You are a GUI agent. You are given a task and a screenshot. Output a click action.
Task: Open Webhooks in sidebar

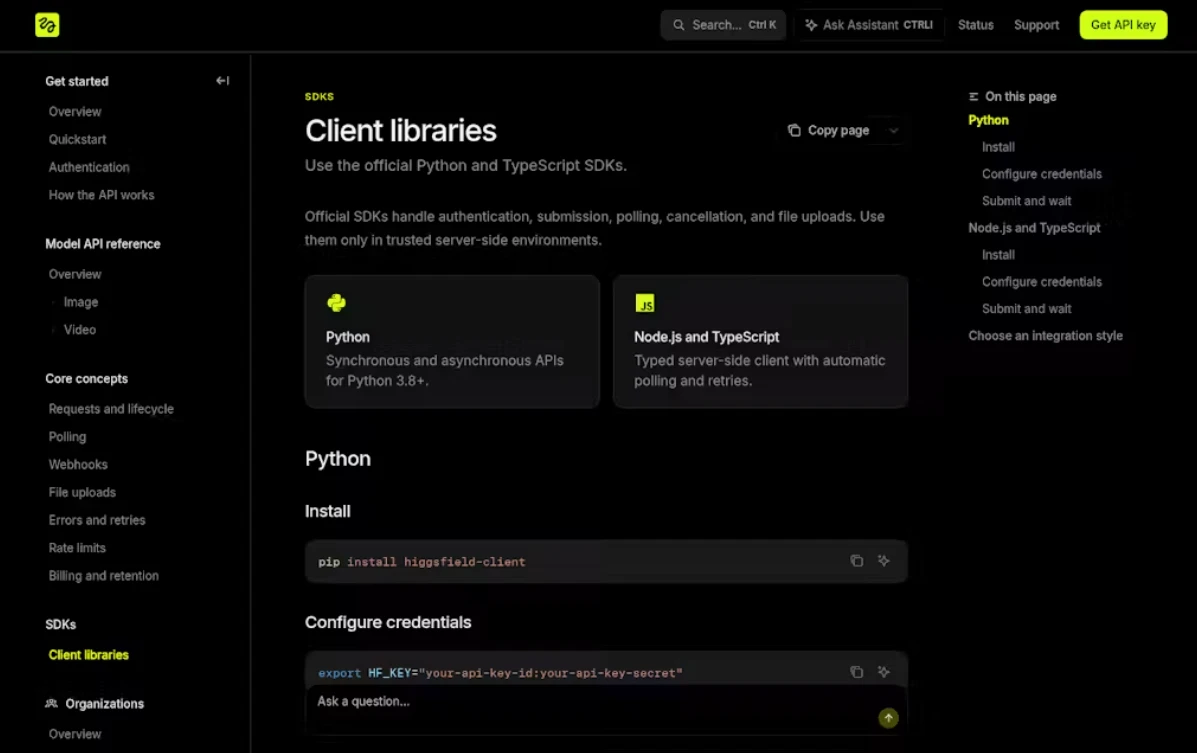(x=78, y=464)
